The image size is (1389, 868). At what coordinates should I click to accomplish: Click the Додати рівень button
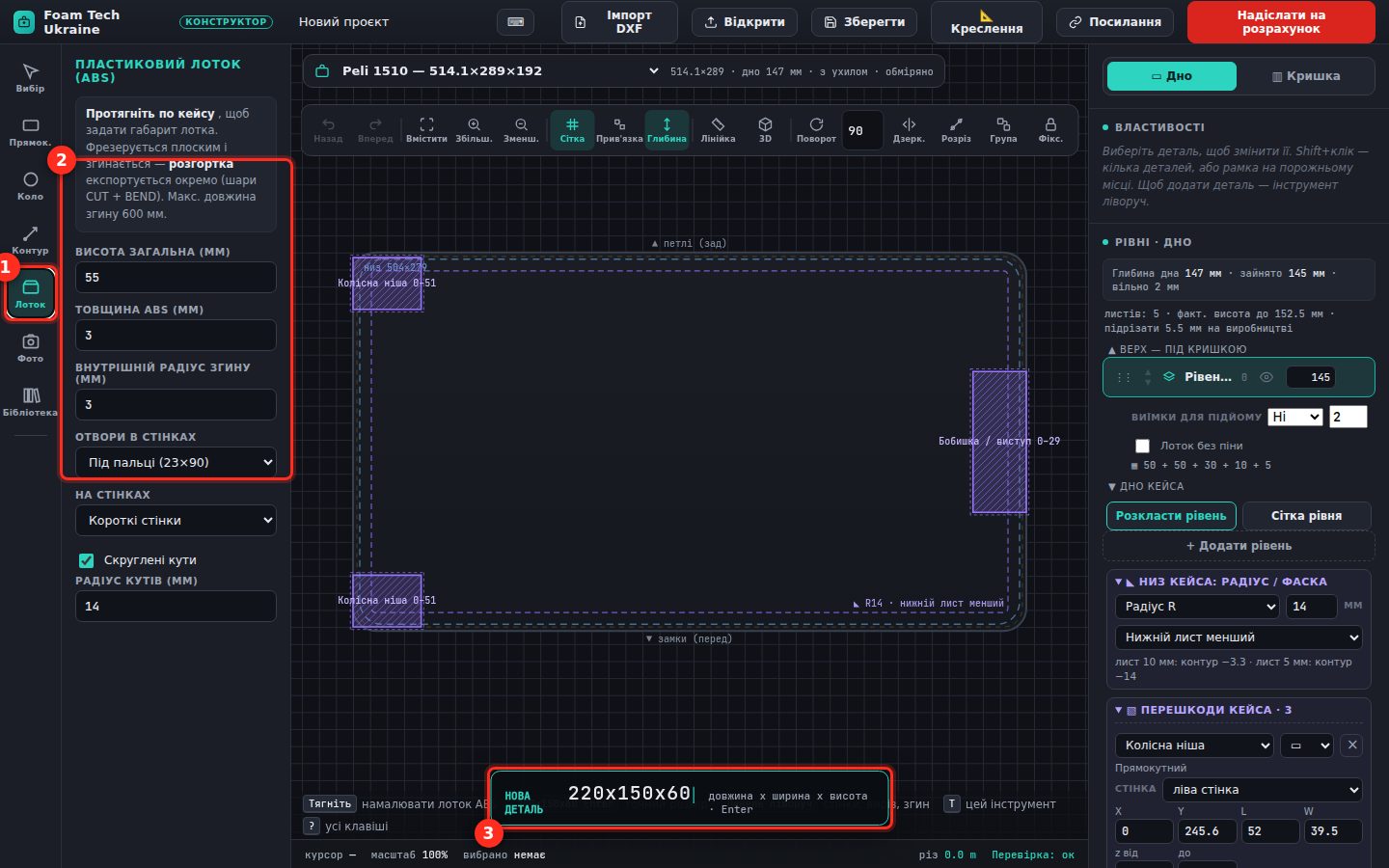(1239, 546)
